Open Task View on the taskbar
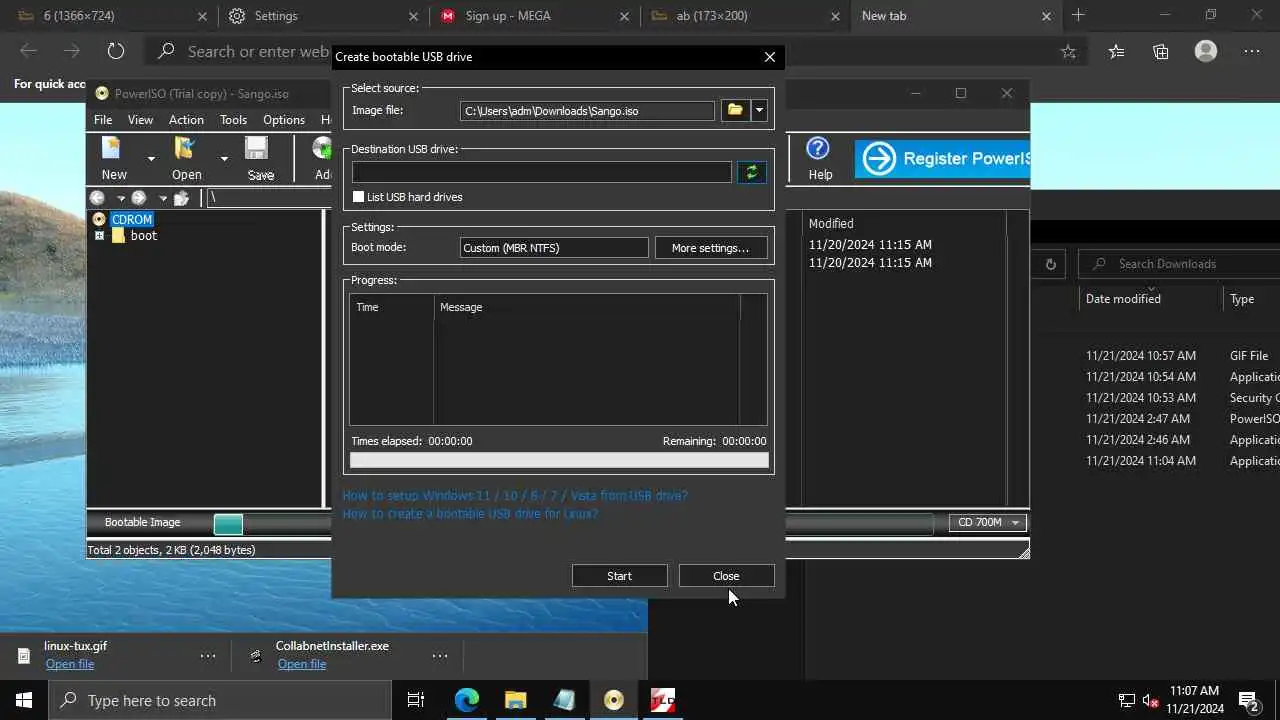This screenshot has width=1280, height=720. (416, 700)
